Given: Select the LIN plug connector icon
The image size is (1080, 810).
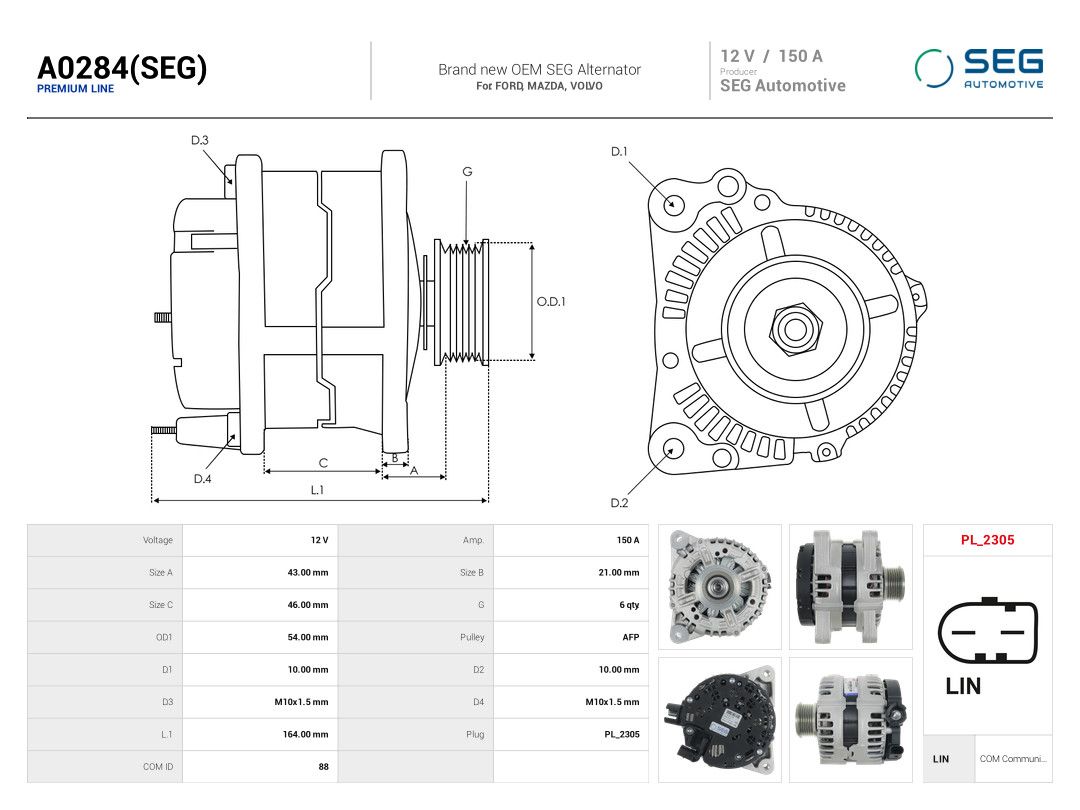Looking at the screenshot, I should (987, 631).
